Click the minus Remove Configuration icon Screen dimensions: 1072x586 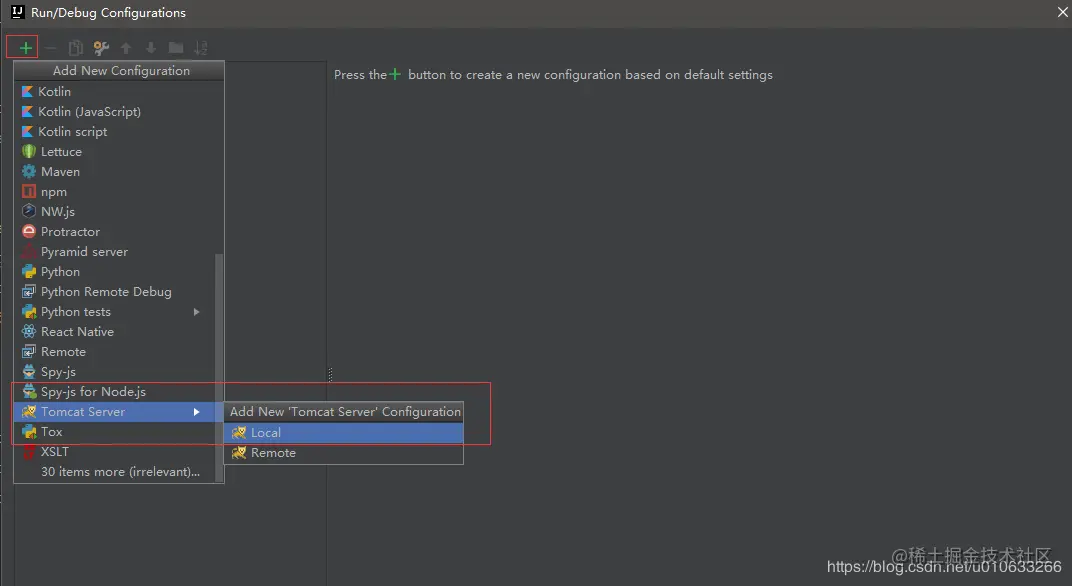50,48
